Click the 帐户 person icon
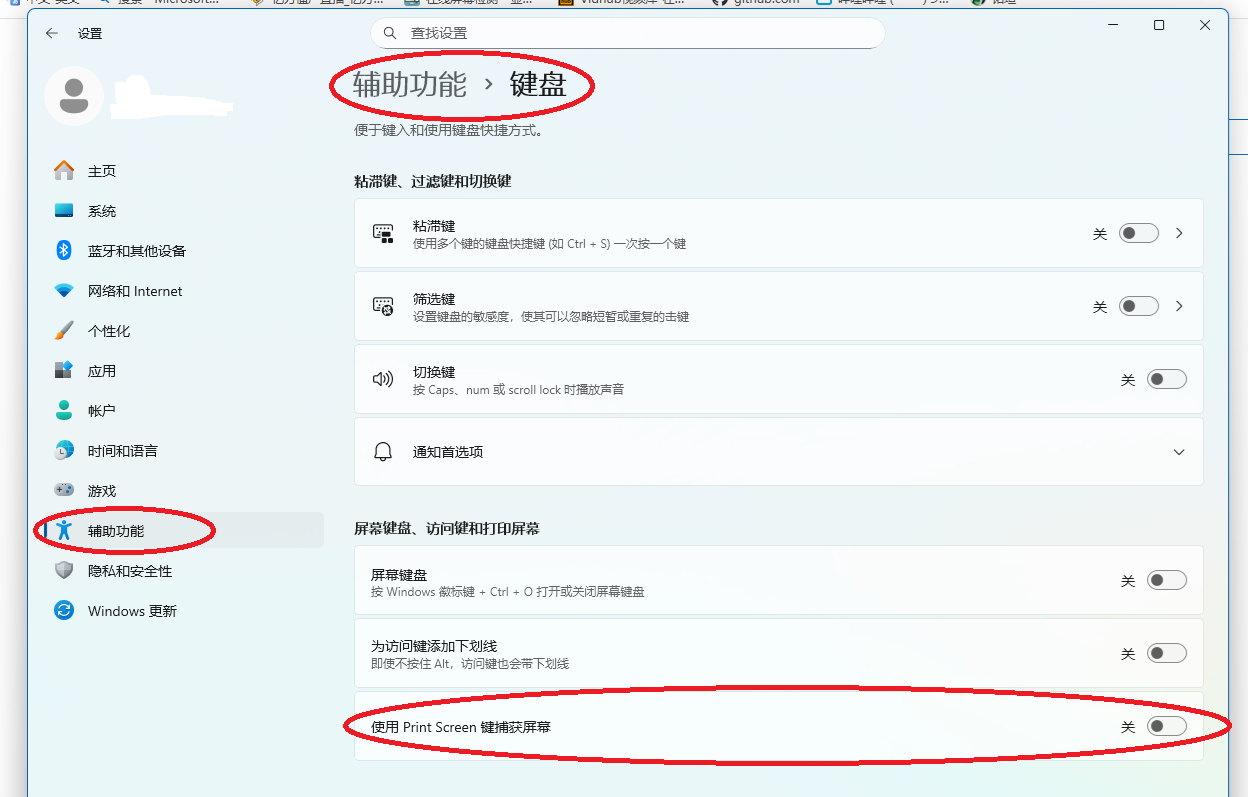The height and width of the screenshot is (797, 1248). coord(64,411)
